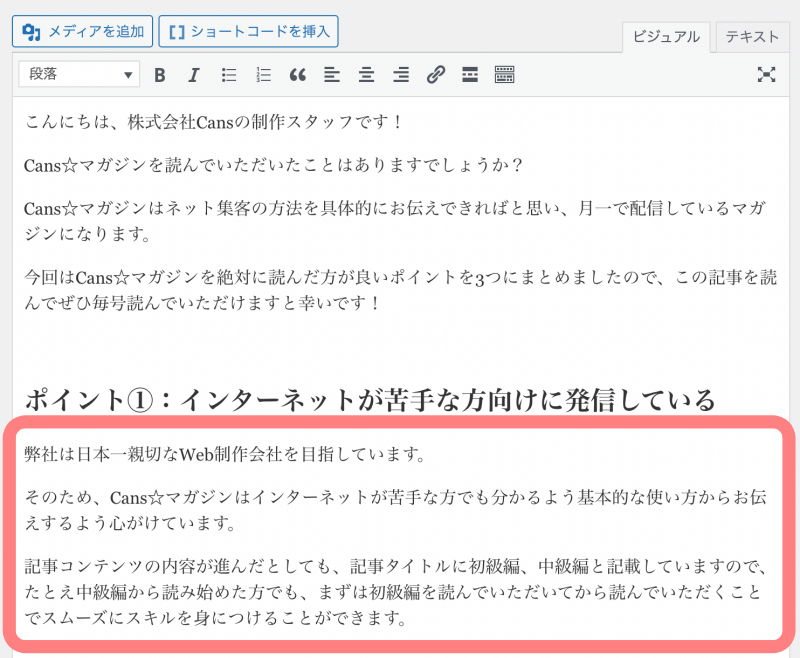
Task: Switch to the テキスト editor tab
Action: coord(752,37)
